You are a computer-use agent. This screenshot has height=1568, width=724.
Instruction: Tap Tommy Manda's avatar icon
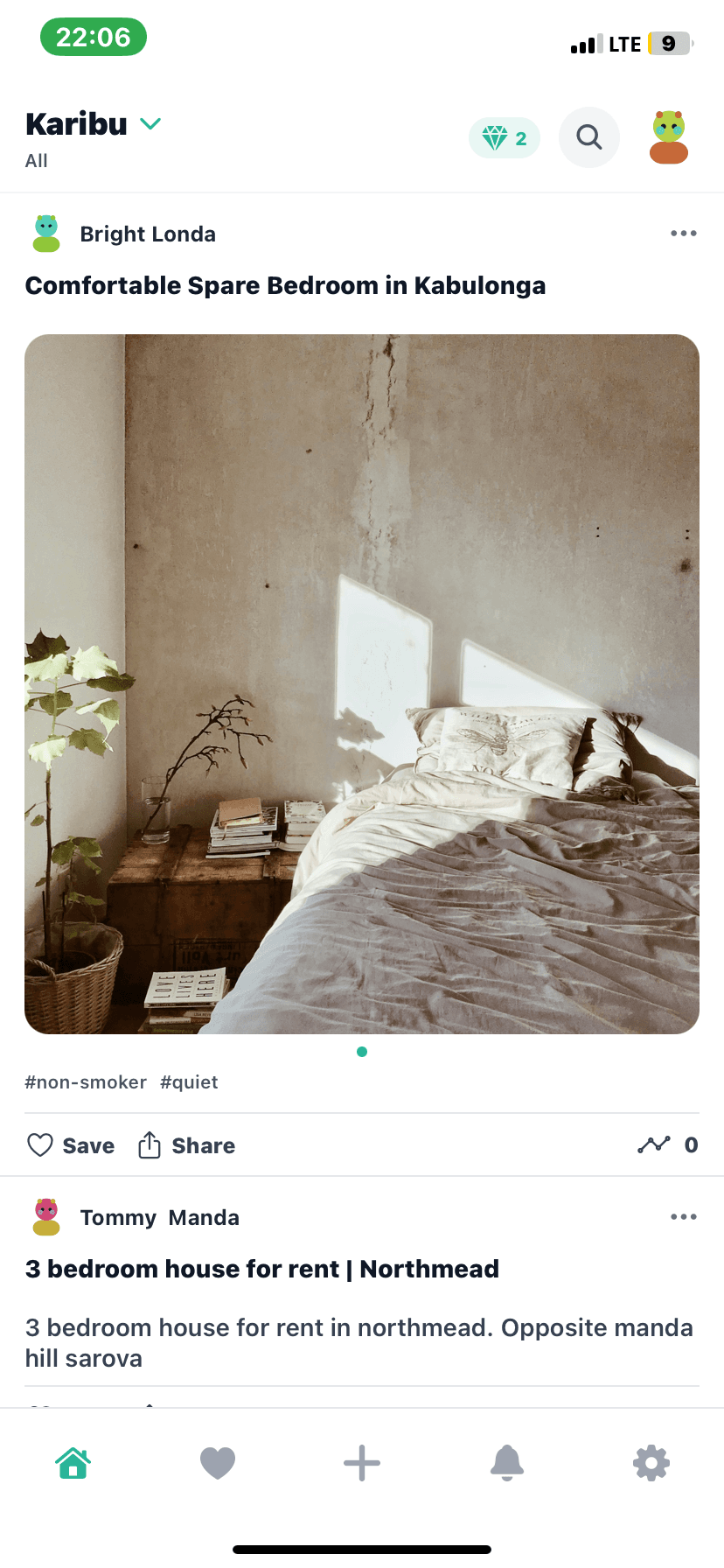pos(46,1217)
